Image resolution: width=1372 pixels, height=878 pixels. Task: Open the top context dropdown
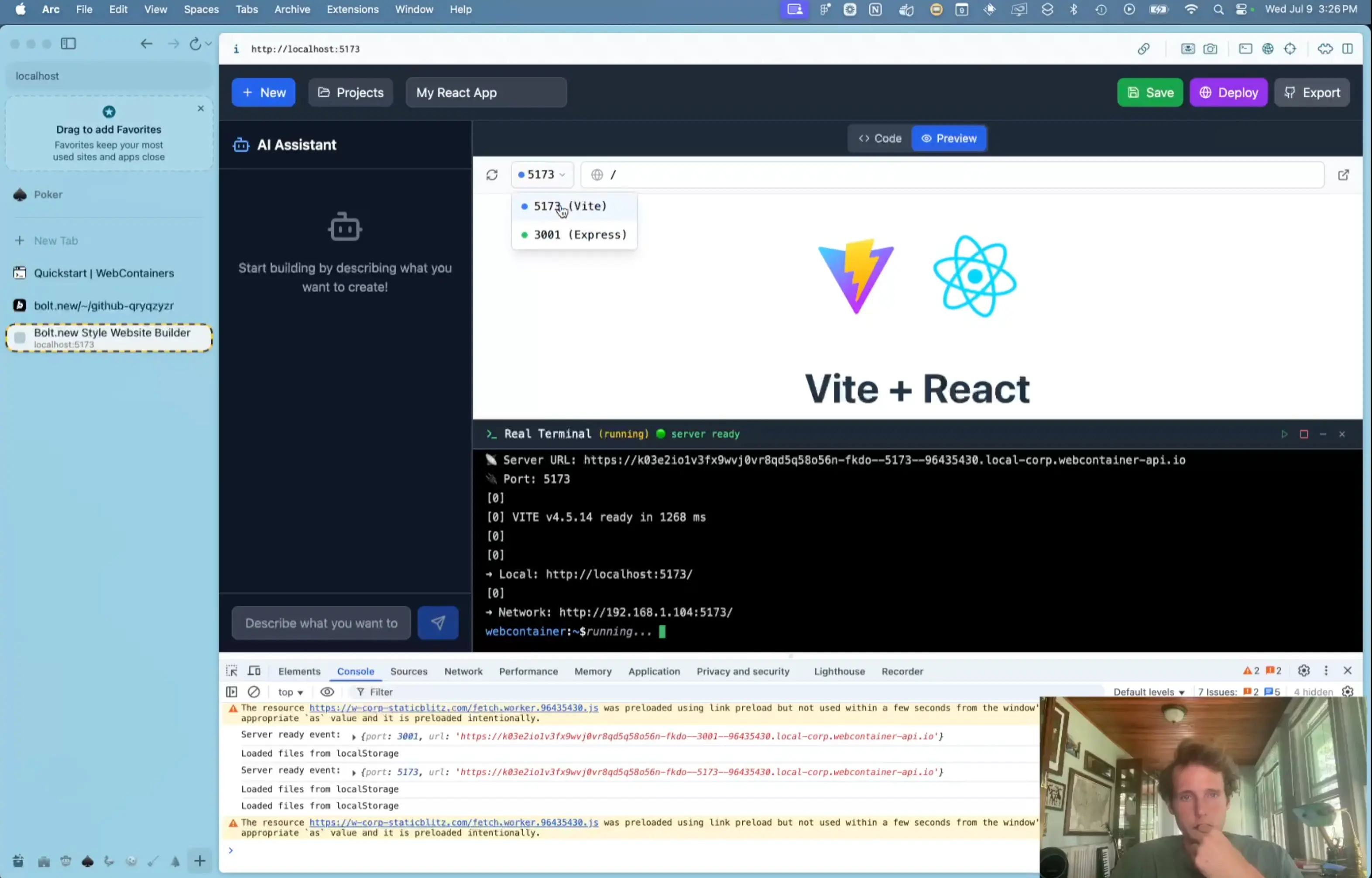(290, 692)
